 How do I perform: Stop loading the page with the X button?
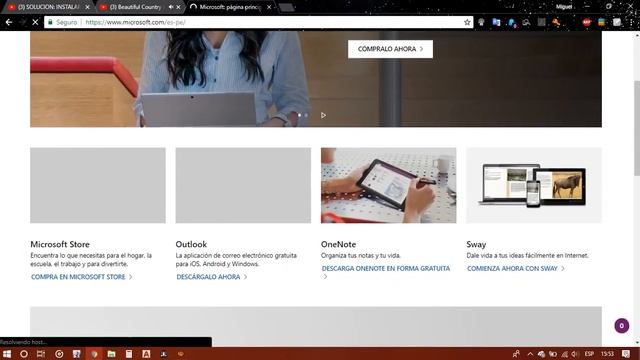35,22
